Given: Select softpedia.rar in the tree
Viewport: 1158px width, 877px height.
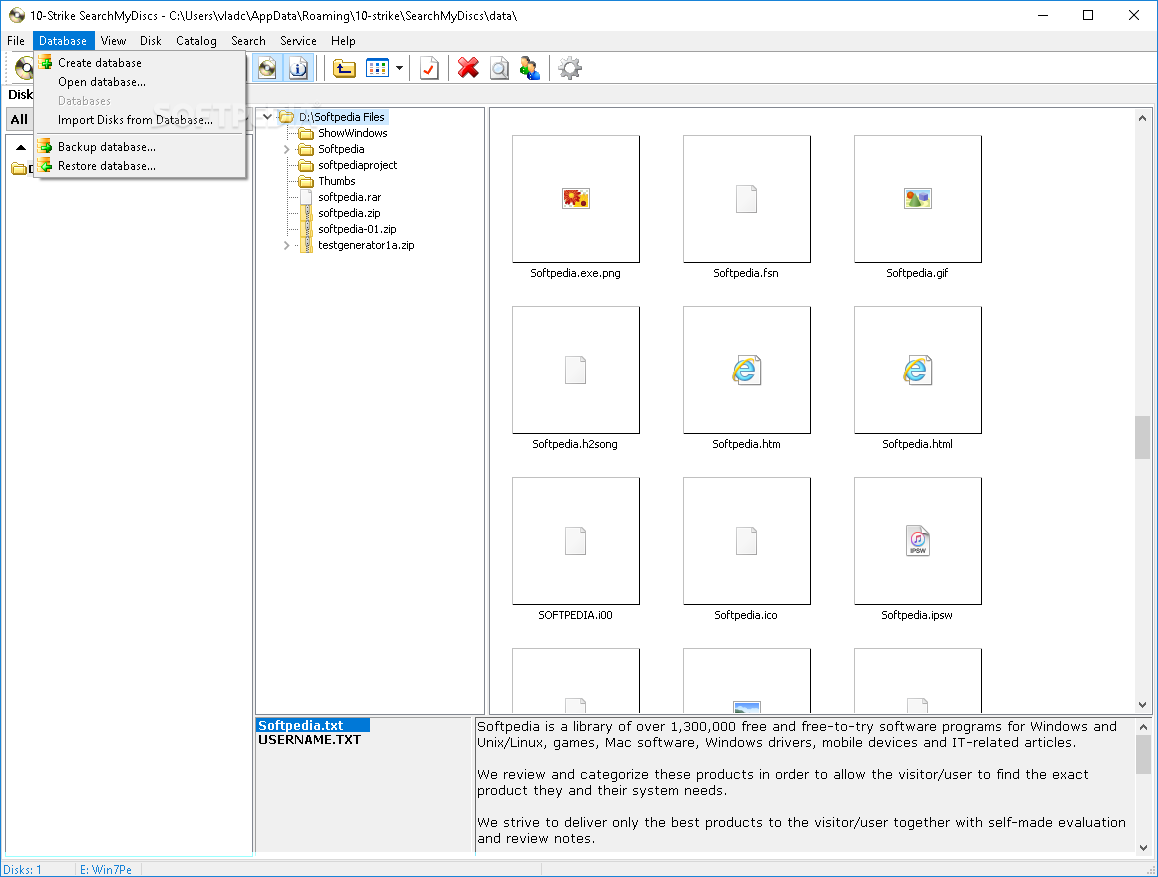Looking at the screenshot, I should (349, 197).
